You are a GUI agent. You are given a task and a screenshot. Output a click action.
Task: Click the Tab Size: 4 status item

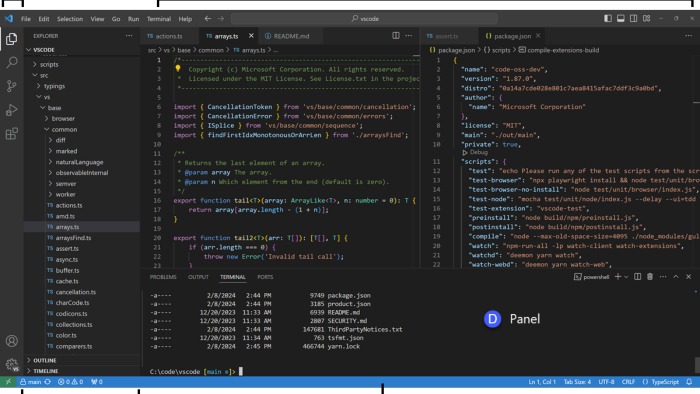point(577,382)
